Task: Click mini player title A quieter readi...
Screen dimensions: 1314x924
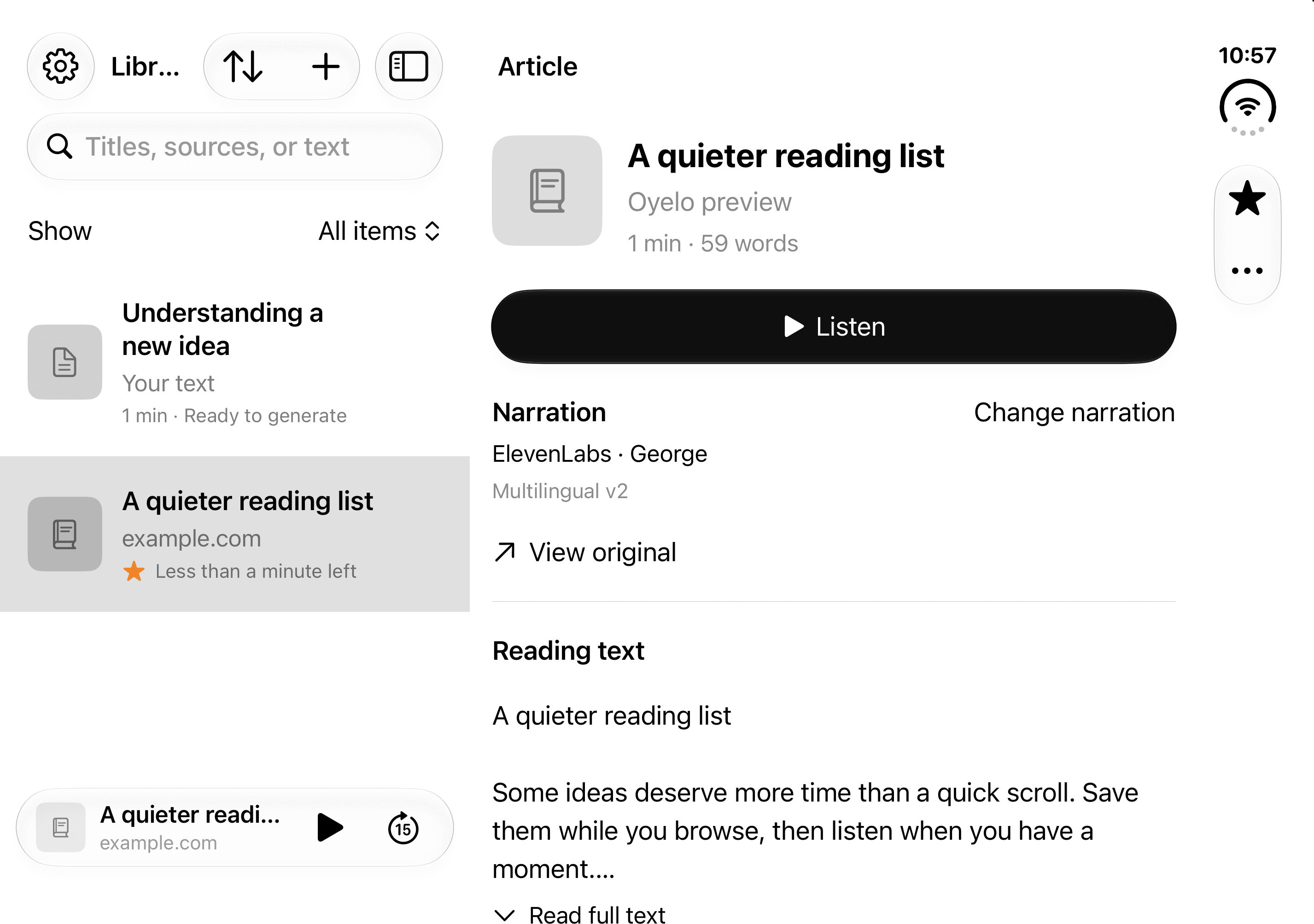Action: point(190,815)
